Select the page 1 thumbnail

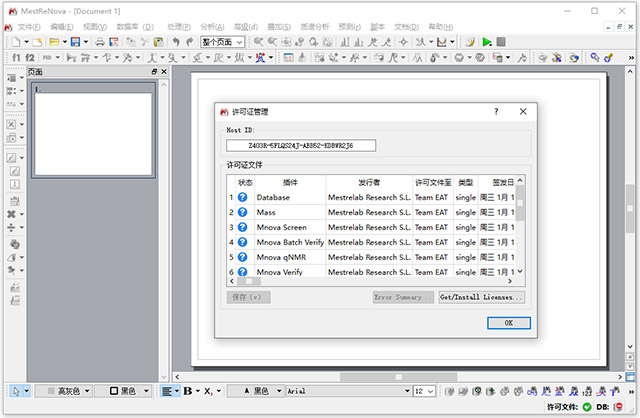[93, 130]
